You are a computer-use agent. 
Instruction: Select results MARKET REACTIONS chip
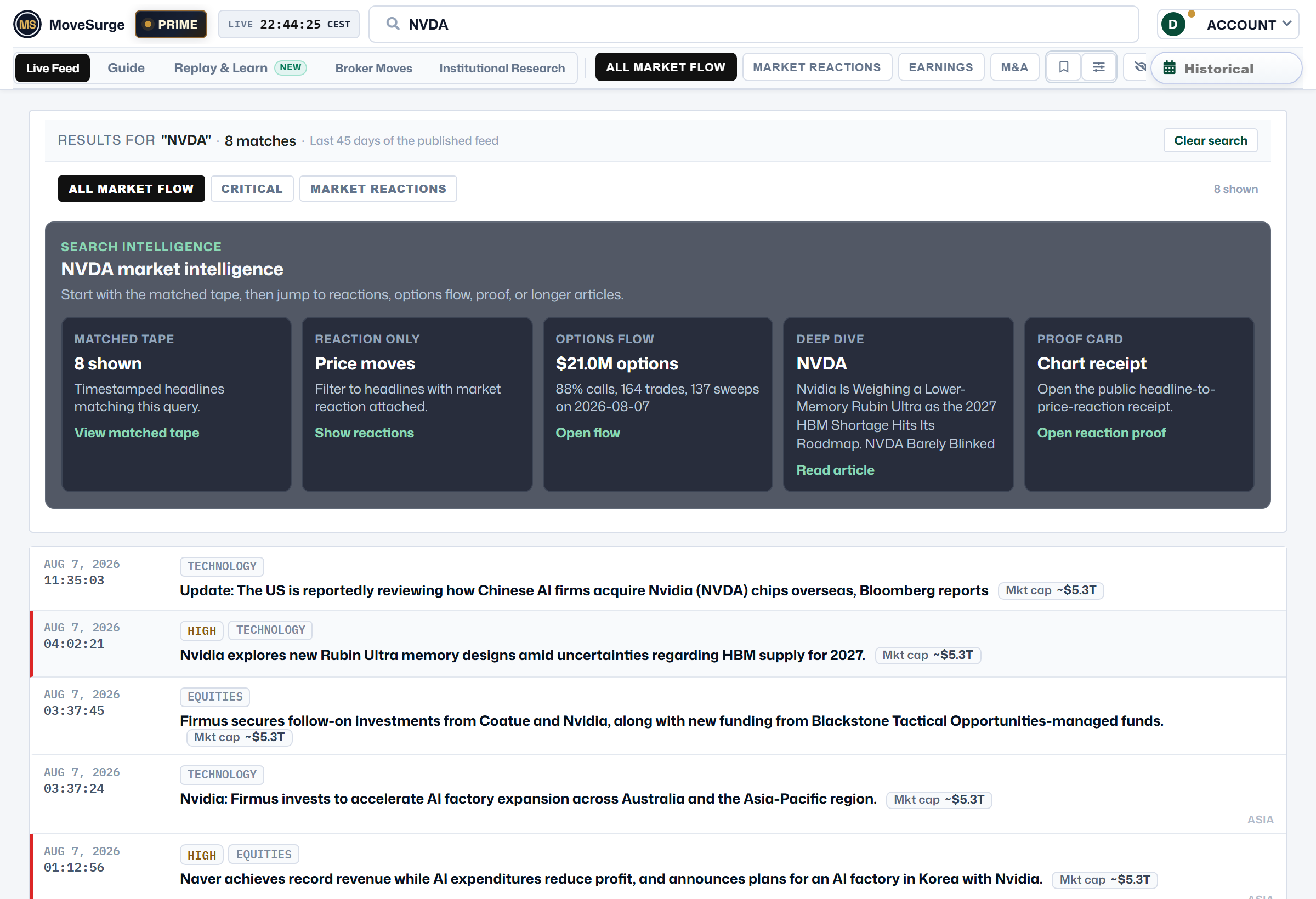tap(378, 189)
